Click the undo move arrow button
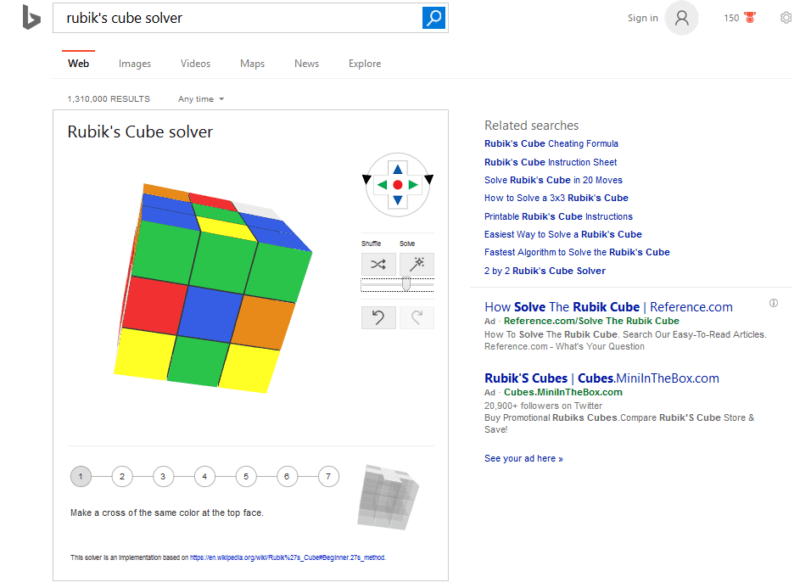Viewport: 800px width, 588px height. coord(378,317)
